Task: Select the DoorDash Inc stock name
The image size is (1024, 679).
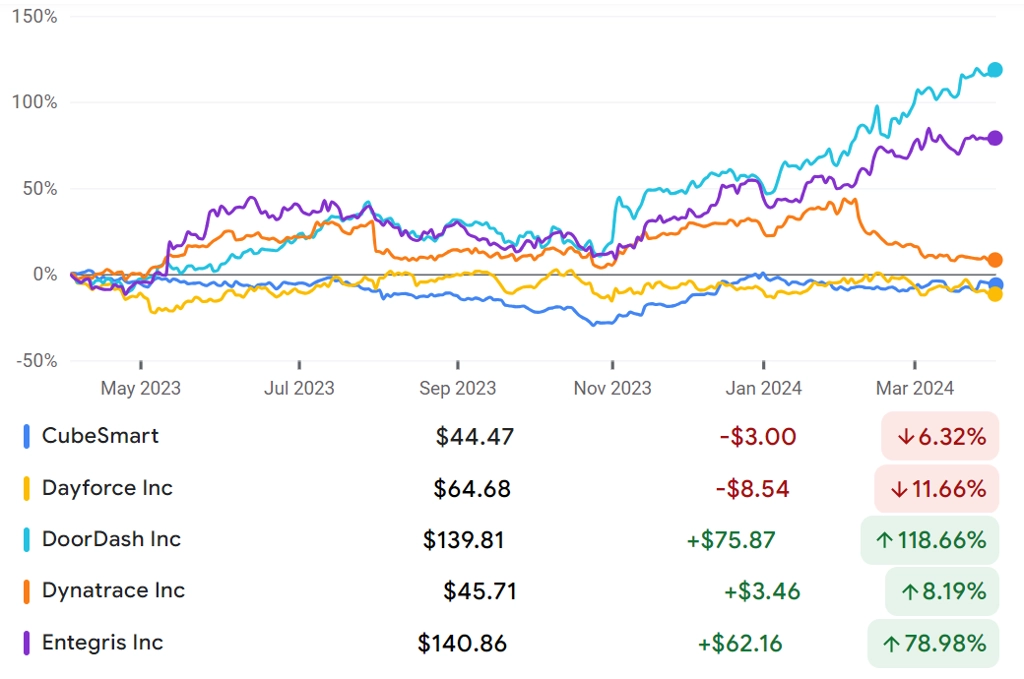Action: click(111, 539)
